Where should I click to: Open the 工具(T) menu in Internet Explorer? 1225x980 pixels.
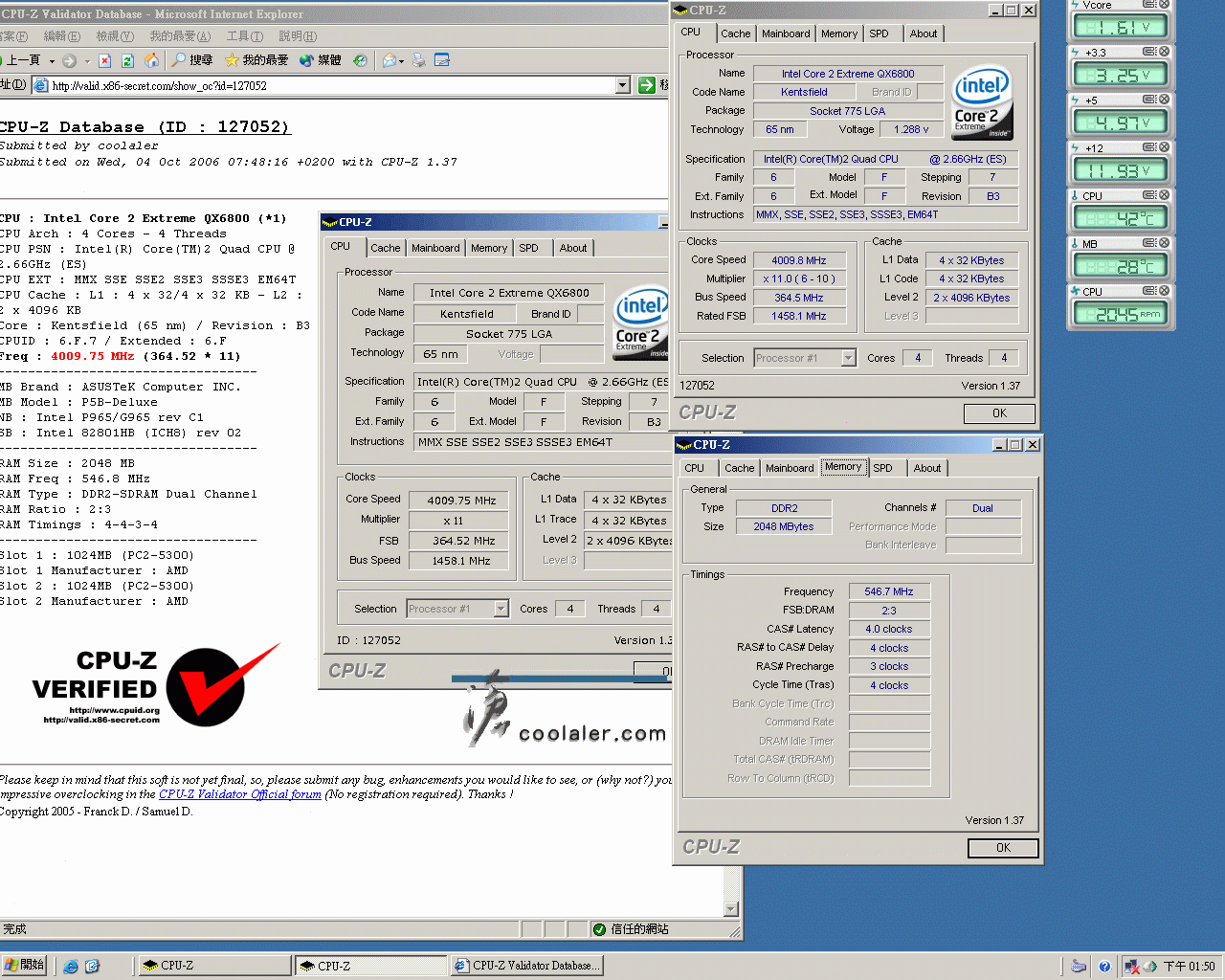(x=245, y=35)
